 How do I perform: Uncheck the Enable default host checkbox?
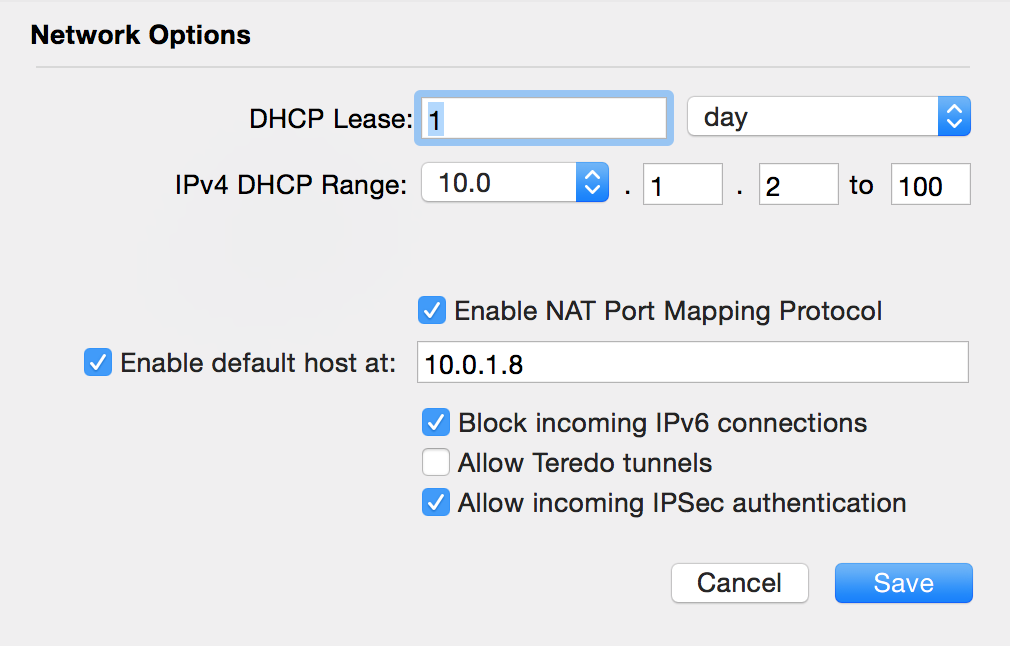coord(98,363)
